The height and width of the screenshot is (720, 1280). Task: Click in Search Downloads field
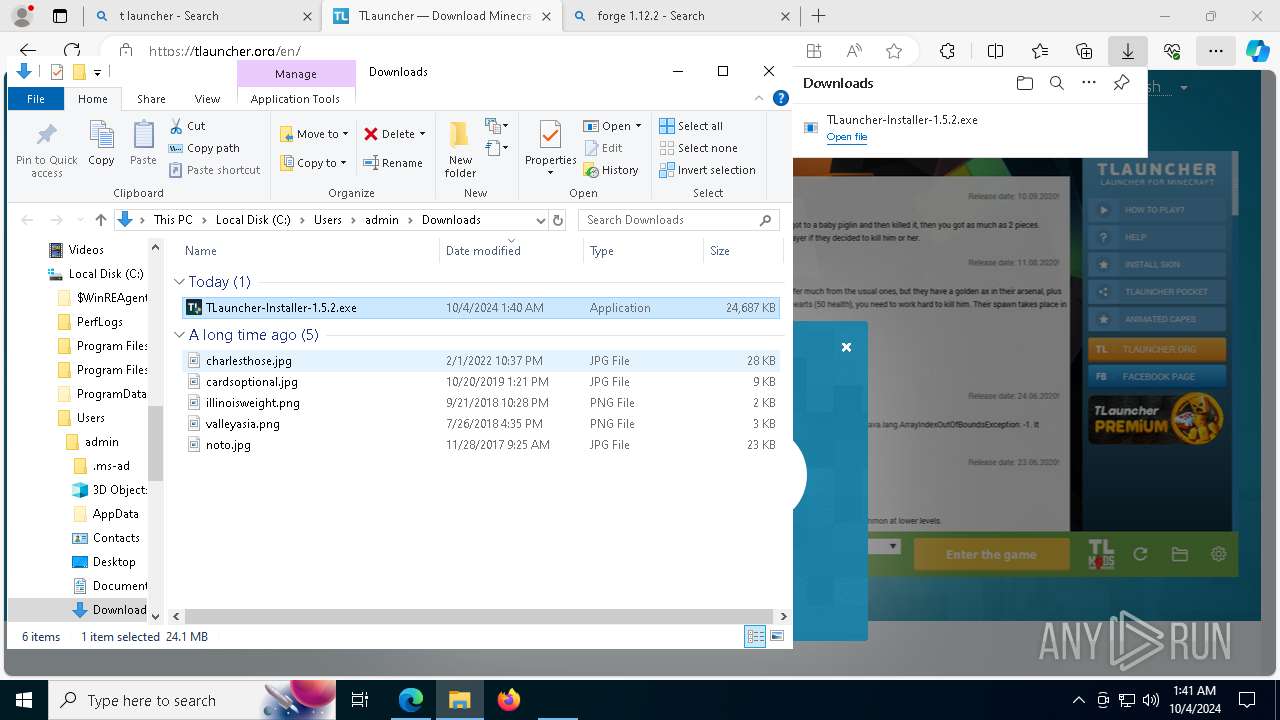[x=678, y=220]
